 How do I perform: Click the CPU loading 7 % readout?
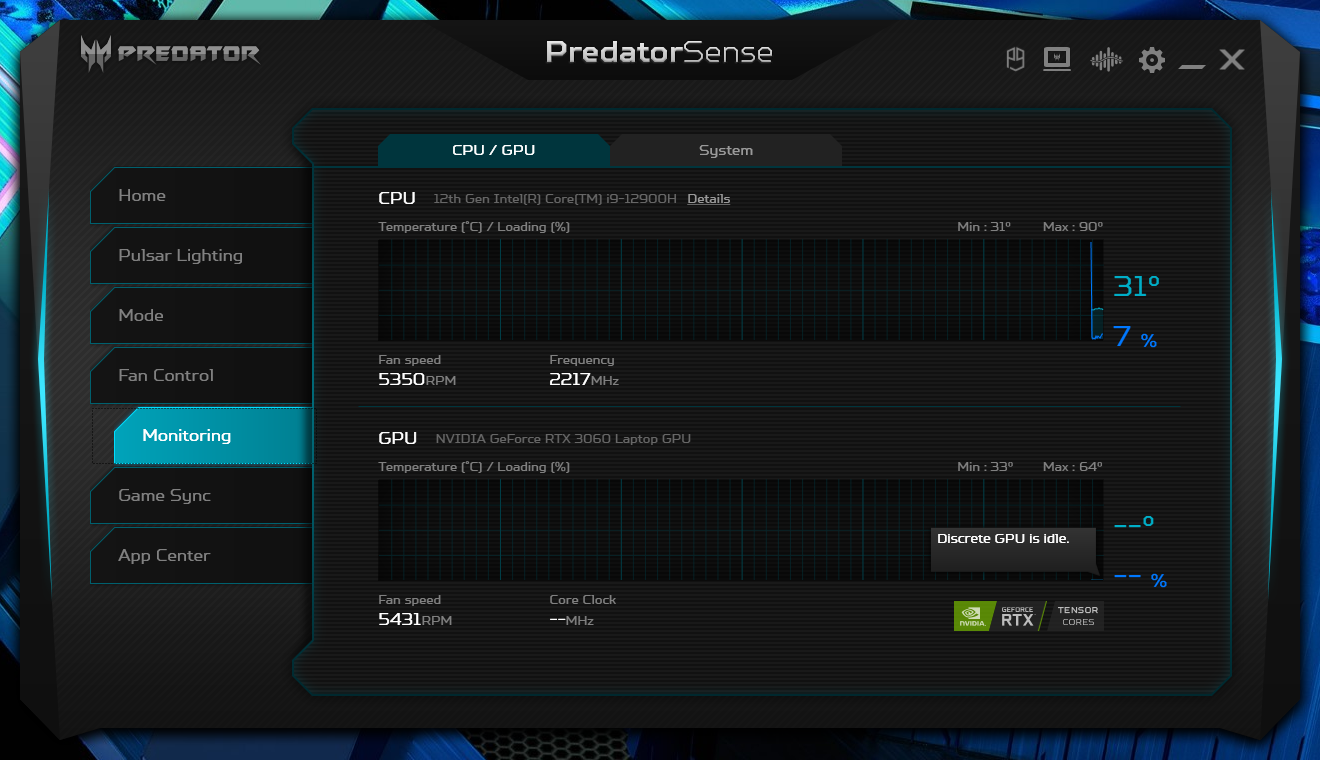tap(1135, 337)
